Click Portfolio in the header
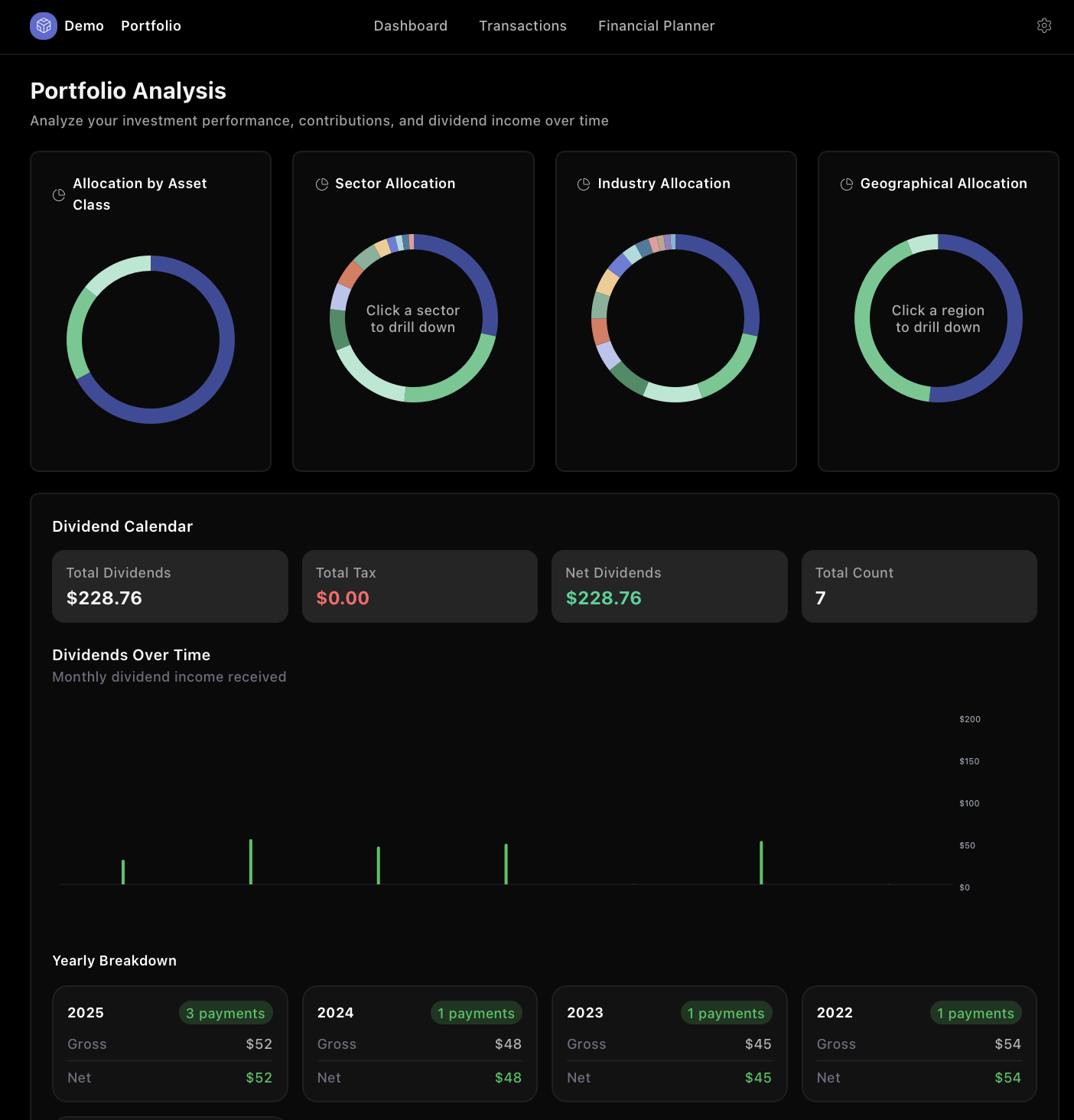The height and width of the screenshot is (1120, 1074). 151,25
